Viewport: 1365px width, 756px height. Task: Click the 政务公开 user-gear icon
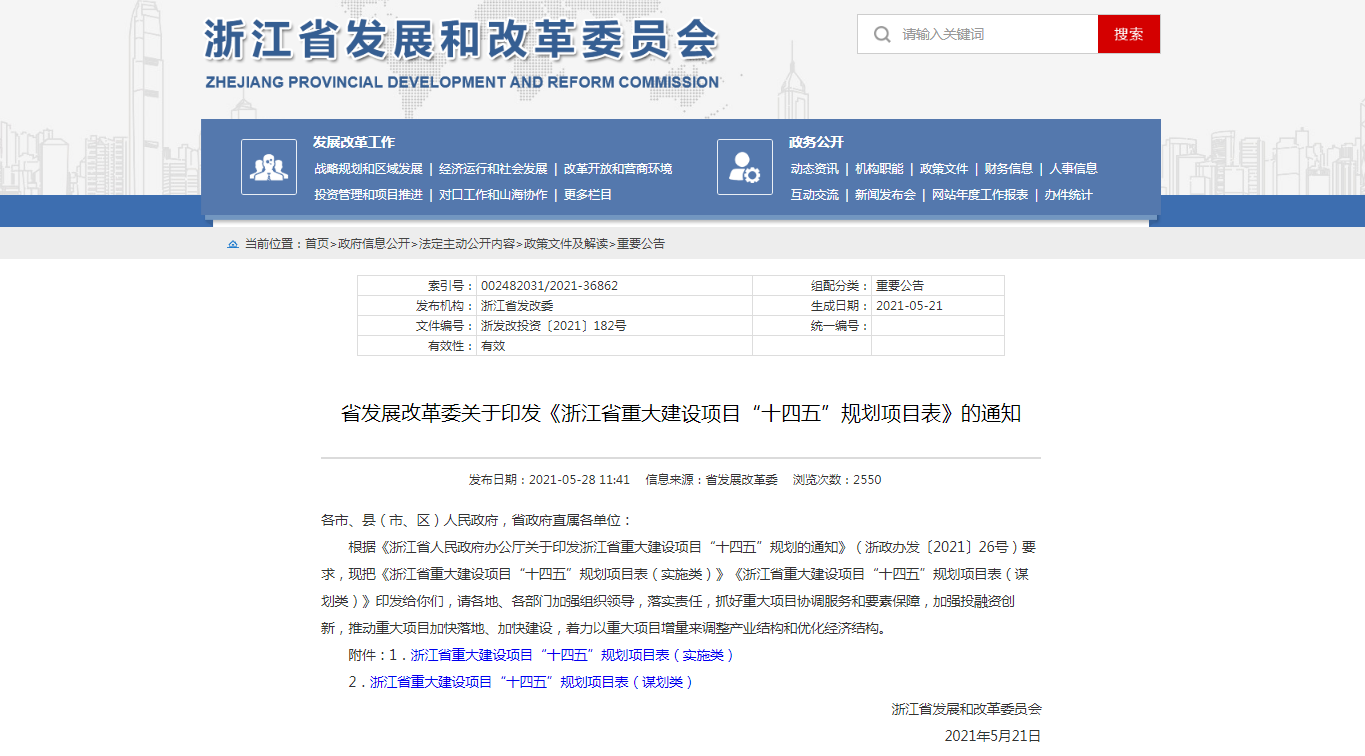click(x=745, y=167)
